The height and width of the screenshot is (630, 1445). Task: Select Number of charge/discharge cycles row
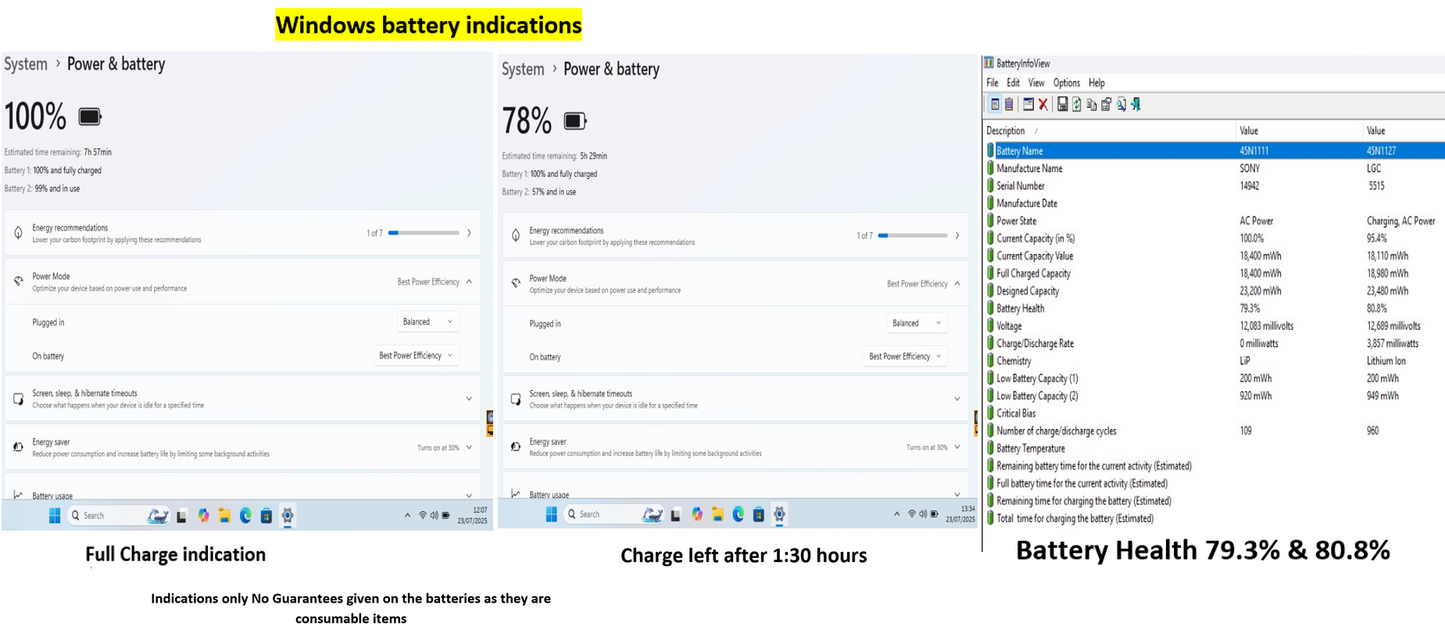(1214, 431)
